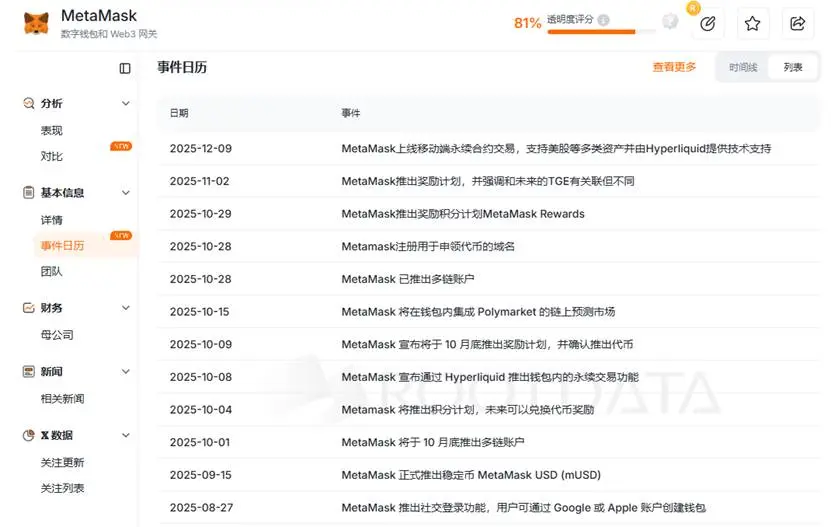
Task: Click the share icon button
Action: click(798, 24)
